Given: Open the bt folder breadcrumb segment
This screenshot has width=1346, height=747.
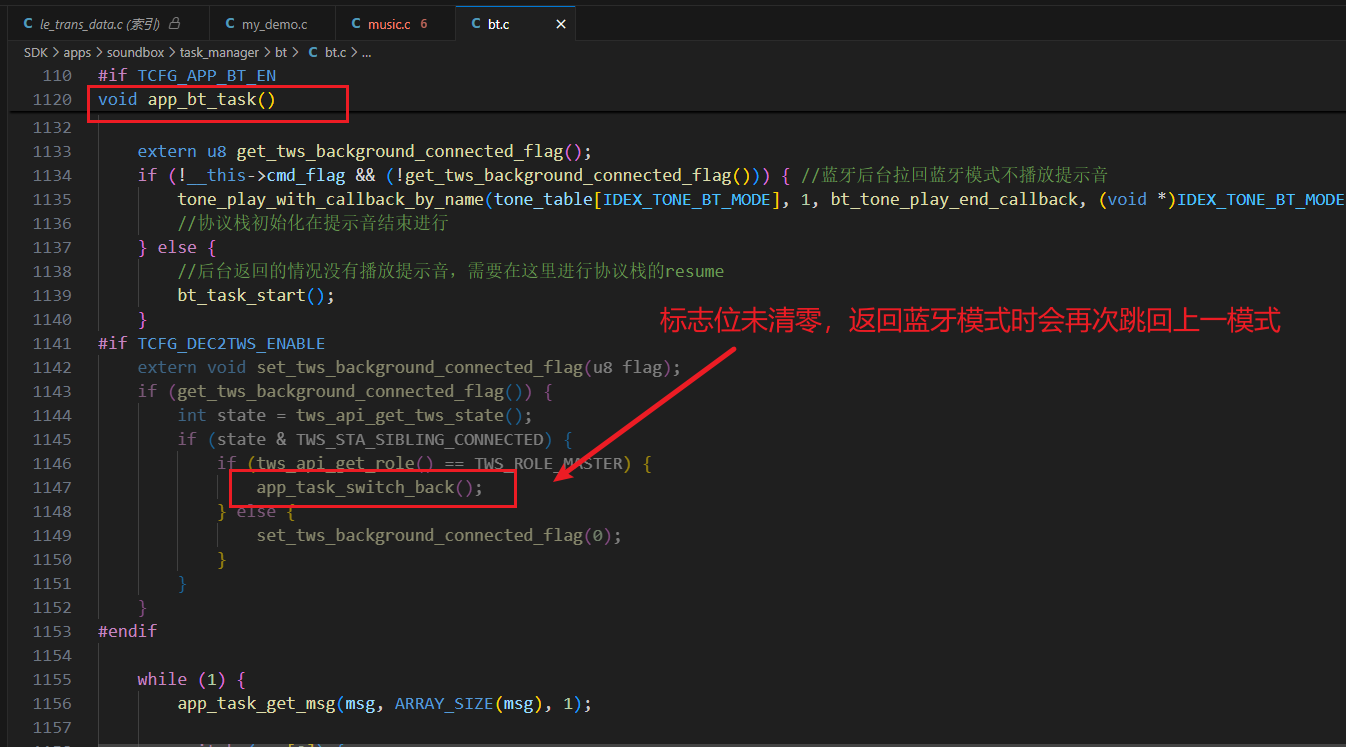Looking at the screenshot, I should [281, 52].
